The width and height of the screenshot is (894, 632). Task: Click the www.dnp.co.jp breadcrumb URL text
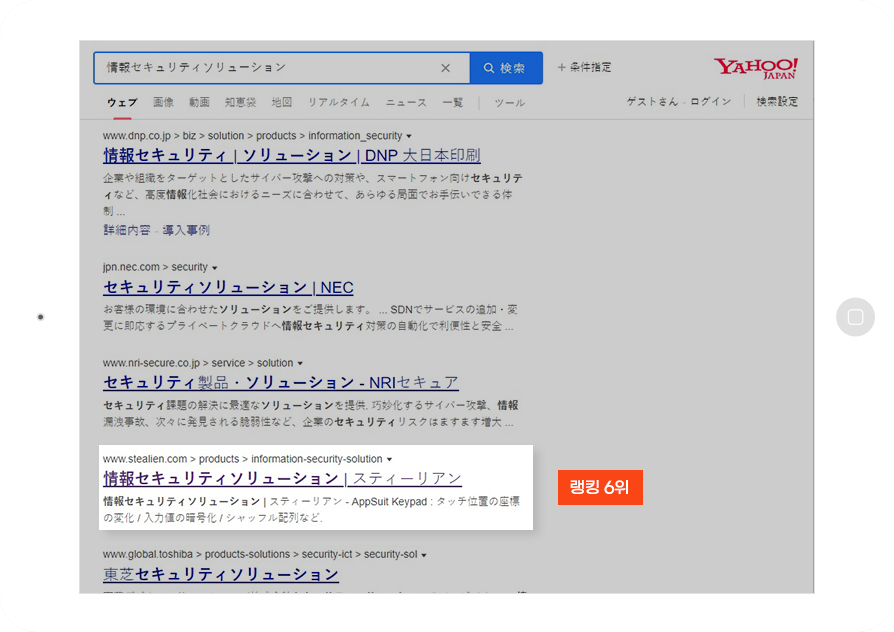[253, 136]
